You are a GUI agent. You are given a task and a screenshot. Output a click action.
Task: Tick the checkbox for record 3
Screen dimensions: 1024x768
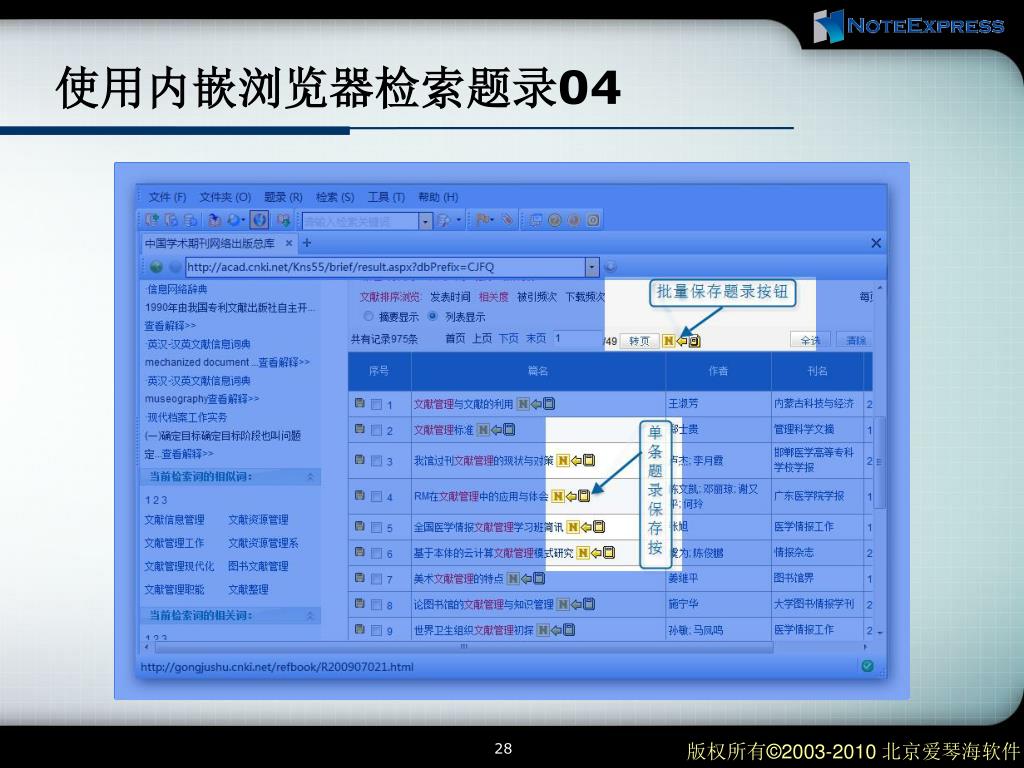[x=376, y=461]
